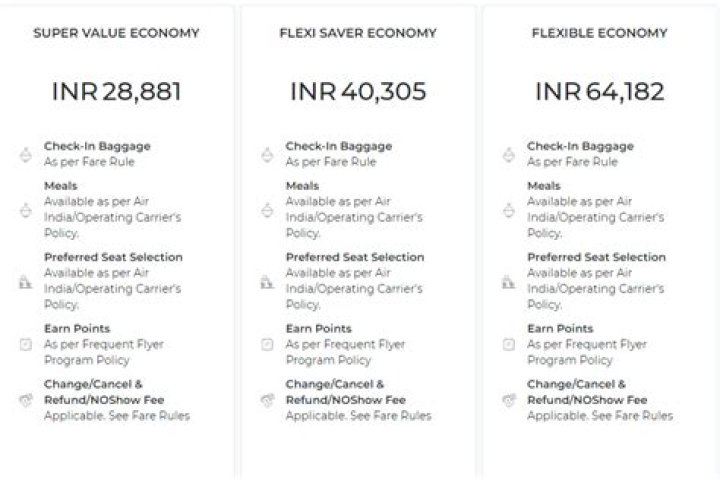Click baggage icon in Super Value Economy
Screen dimensions: 720x480
[25, 155]
